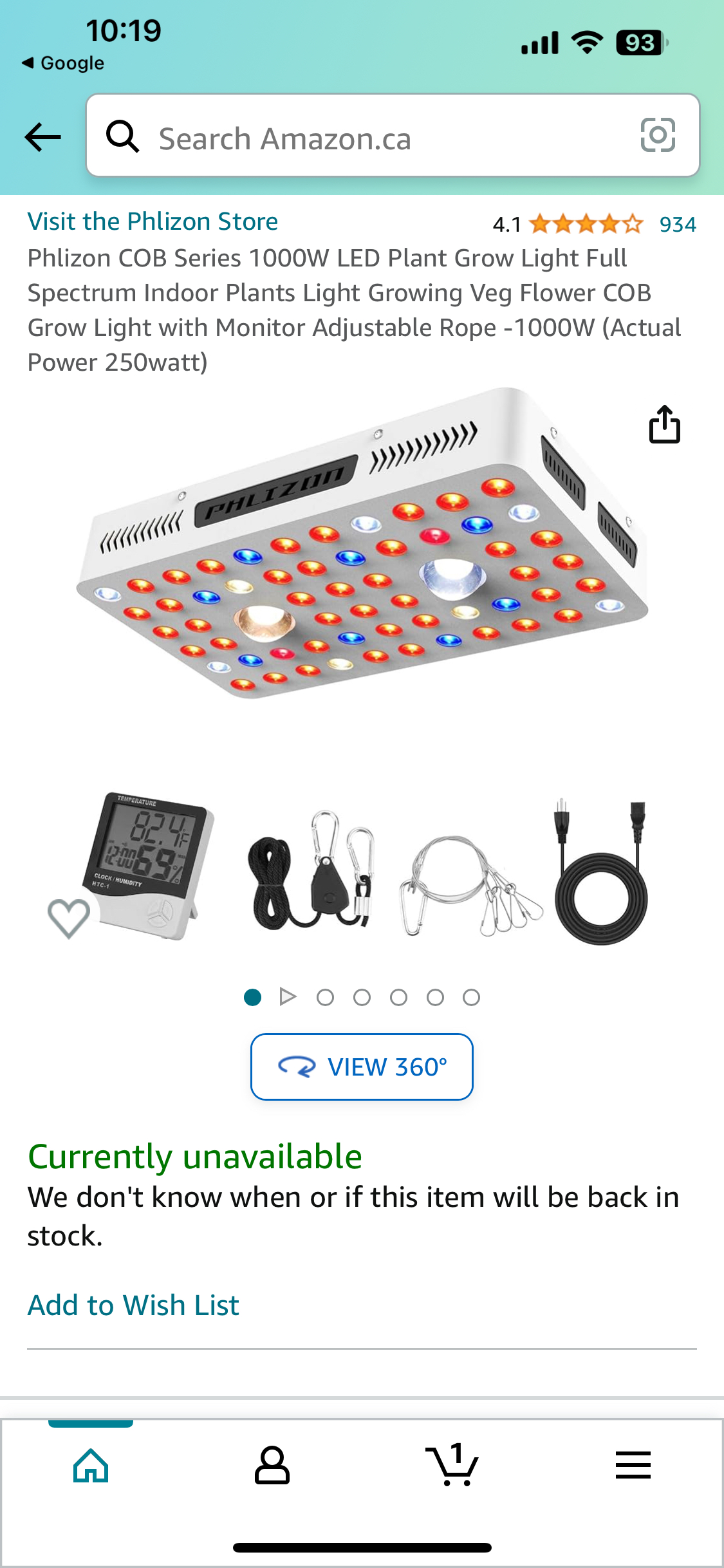The height and width of the screenshot is (1568, 724).
Task: Tap the heart wishlist icon
Action: 69,917
